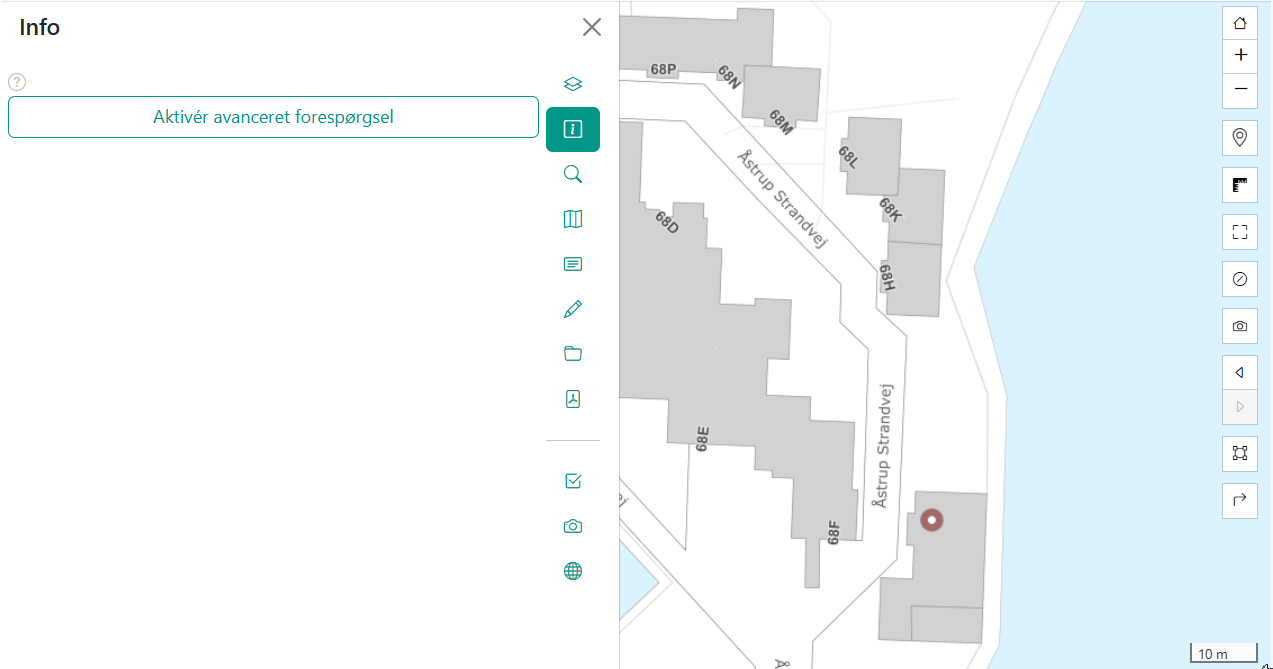Click the location pin button
Screen dimensions: 1273x669
tap(1240, 137)
